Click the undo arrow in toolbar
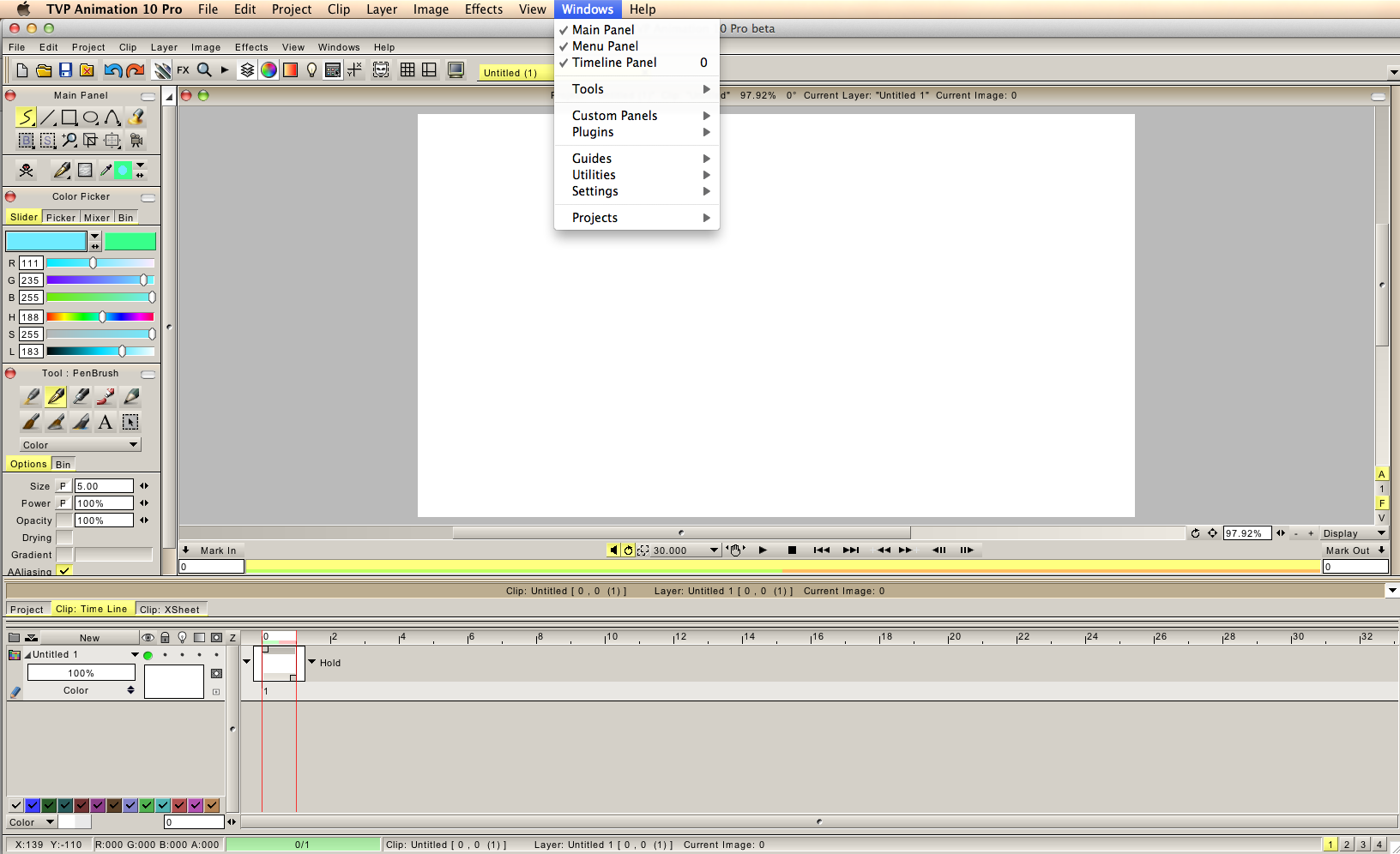This screenshot has width=1400, height=854. click(113, 70)
